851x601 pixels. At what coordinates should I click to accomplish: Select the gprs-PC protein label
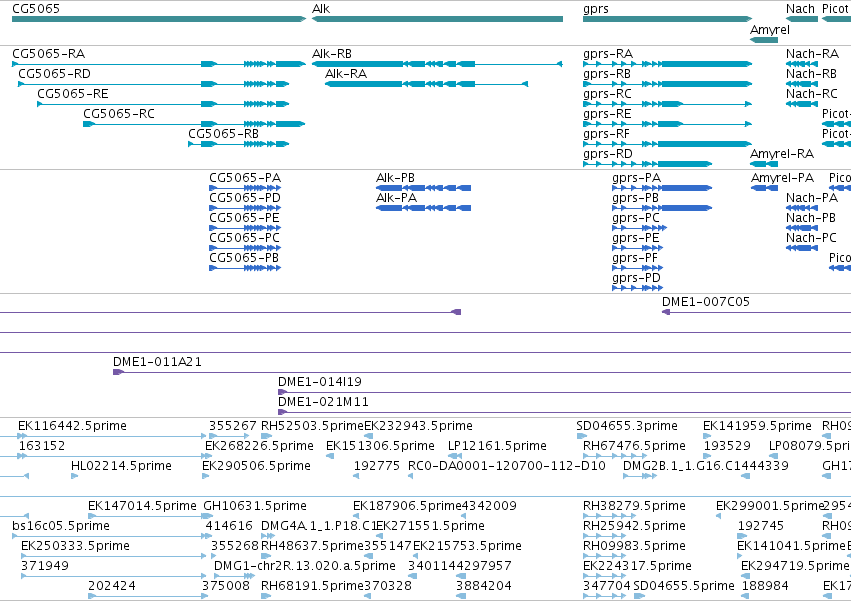(x=636, y=218)
